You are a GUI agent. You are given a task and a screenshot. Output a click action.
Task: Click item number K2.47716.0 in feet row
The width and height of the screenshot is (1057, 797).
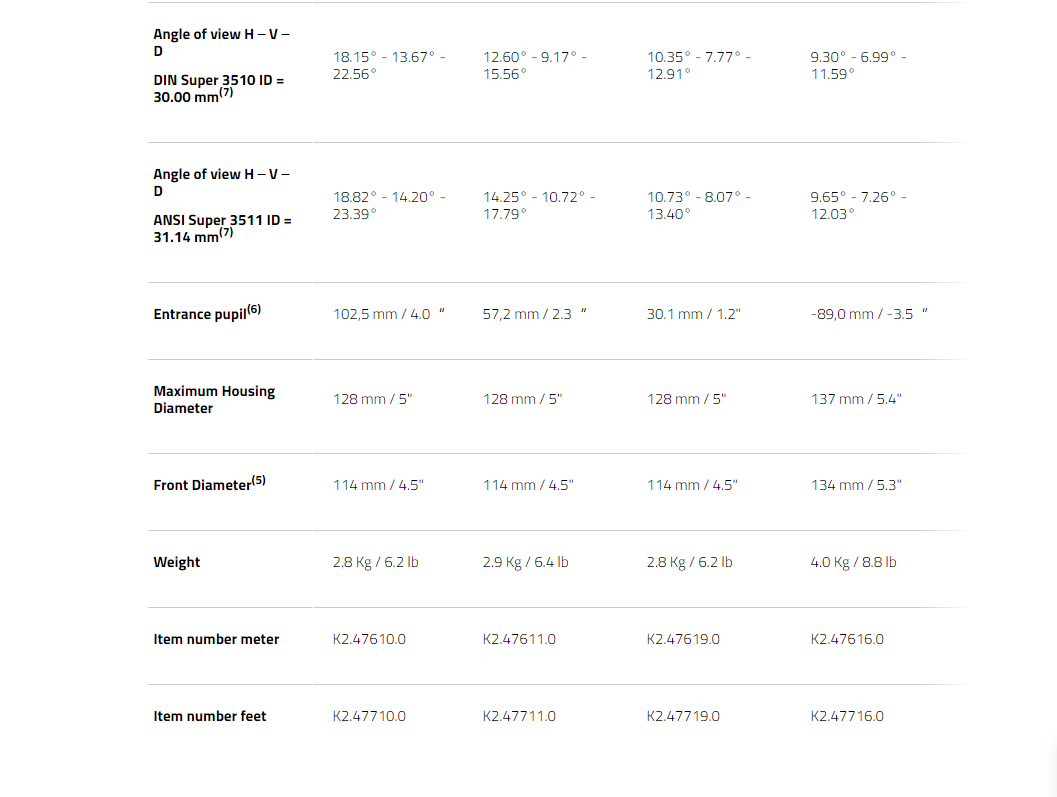click(847, 715)
